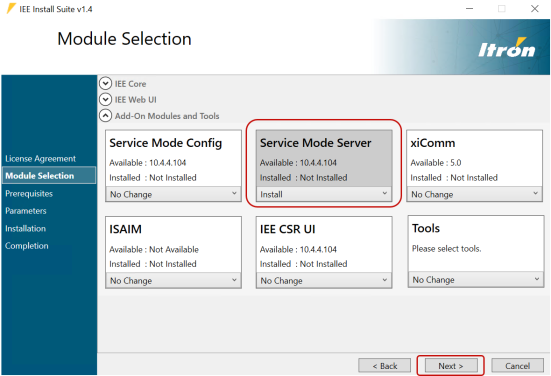Screen dimensions: 551x376
Task: Close the IEE Install Suite window
Action: point(534,9)
